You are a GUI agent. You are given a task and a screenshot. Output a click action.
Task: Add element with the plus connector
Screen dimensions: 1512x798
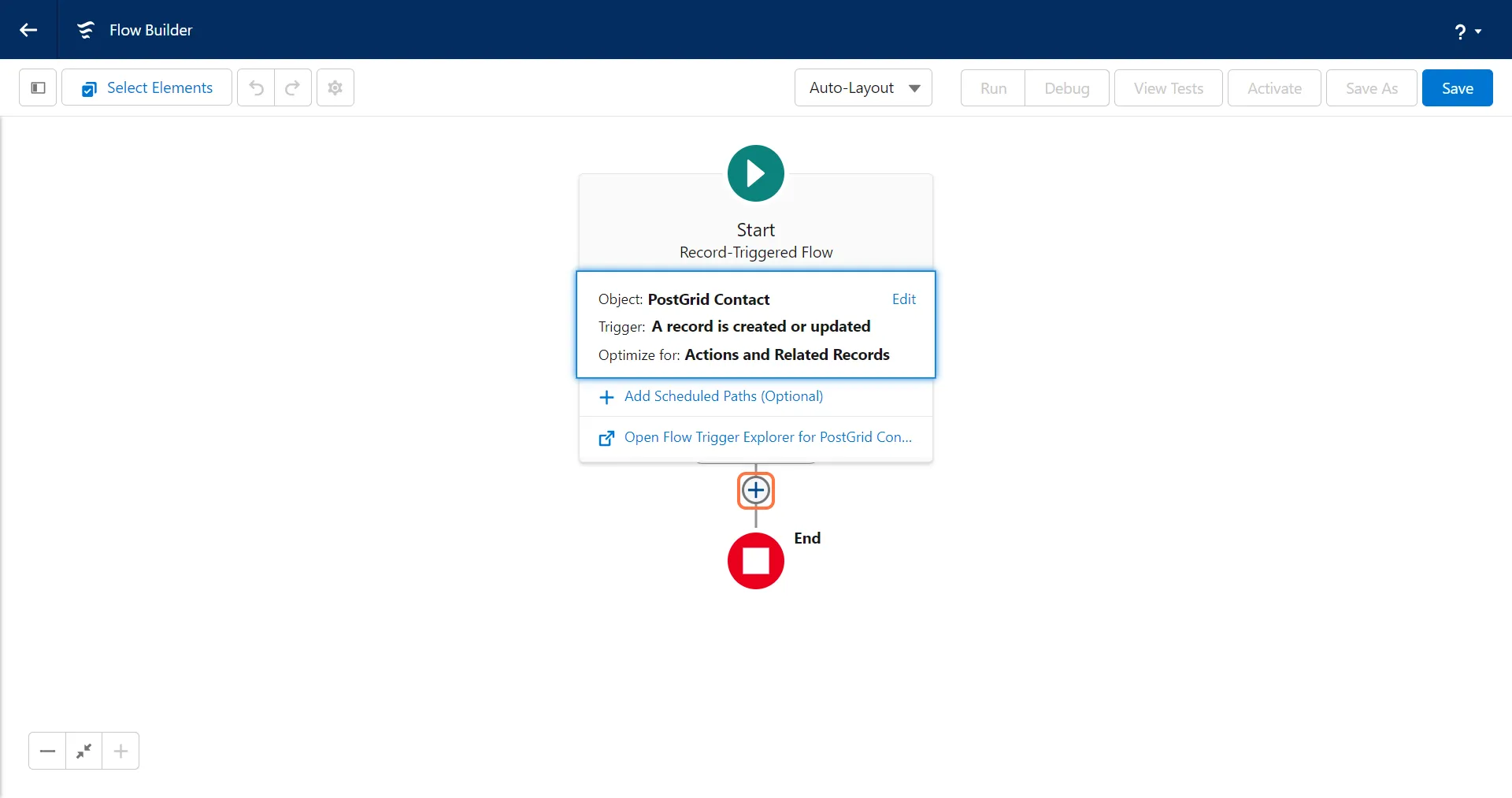[x=756, y=491]
